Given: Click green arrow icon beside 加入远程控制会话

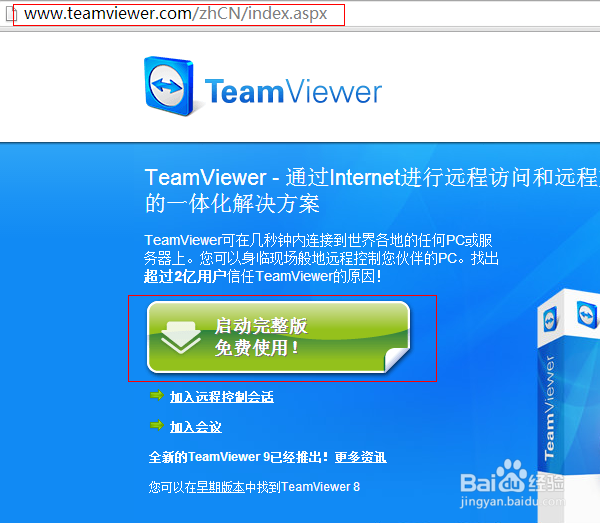Looking at the screenshot, I should (157, 395).
